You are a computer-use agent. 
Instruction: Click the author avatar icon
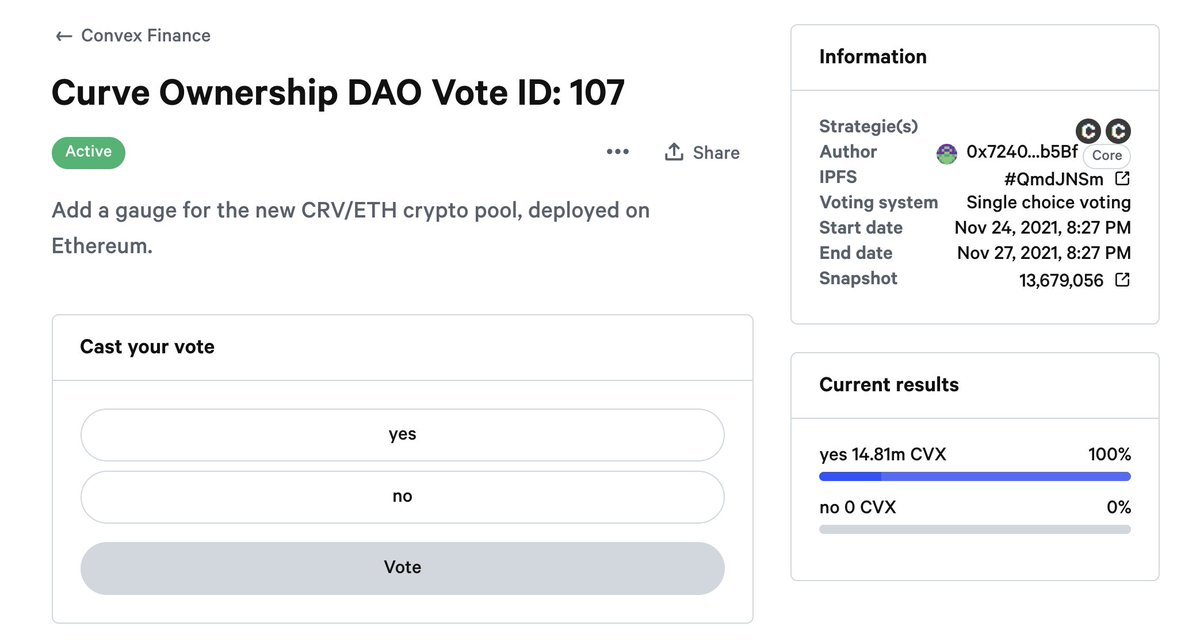pos(946,153)
